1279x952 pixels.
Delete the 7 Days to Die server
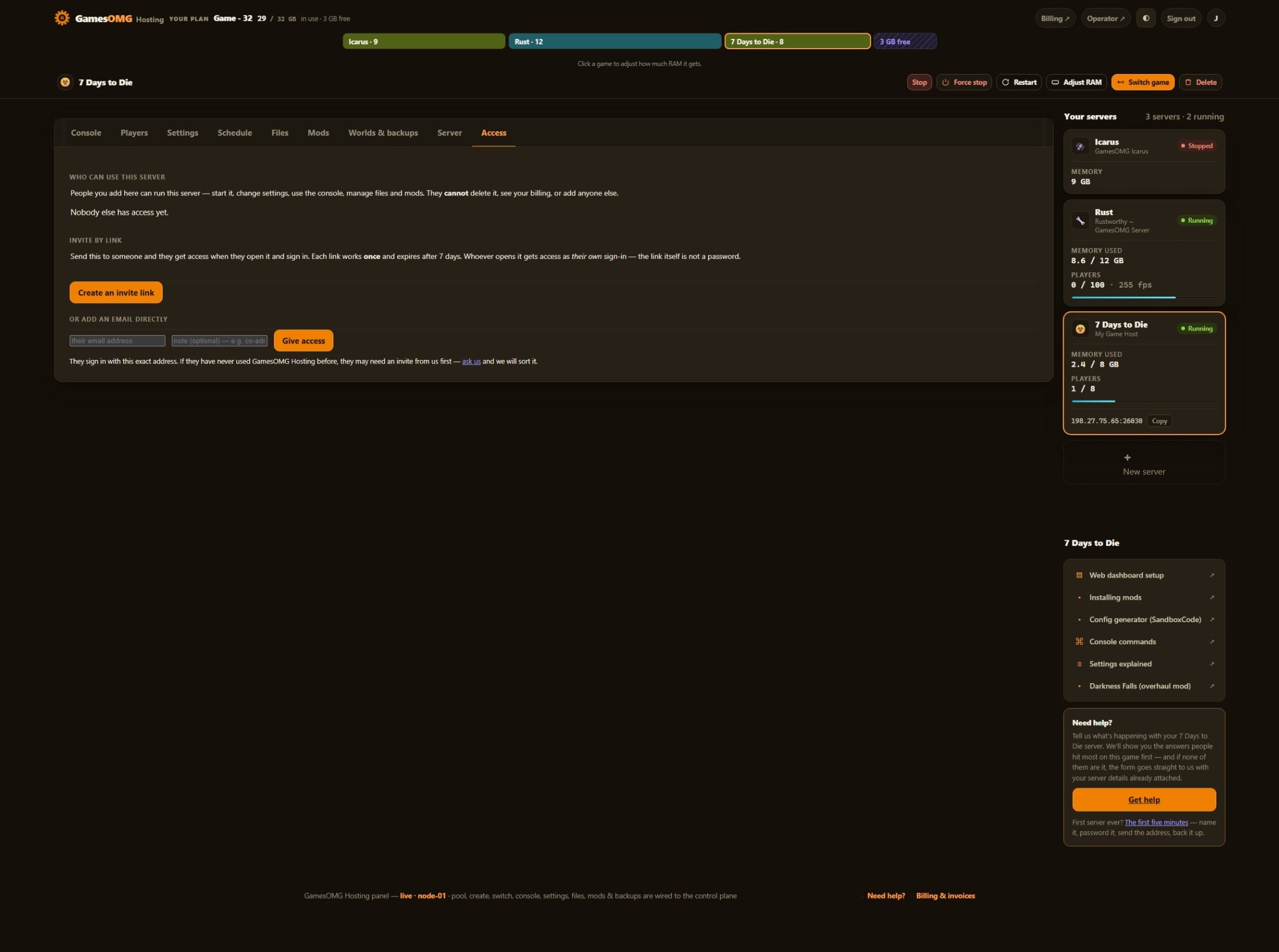pos(1200,82)
